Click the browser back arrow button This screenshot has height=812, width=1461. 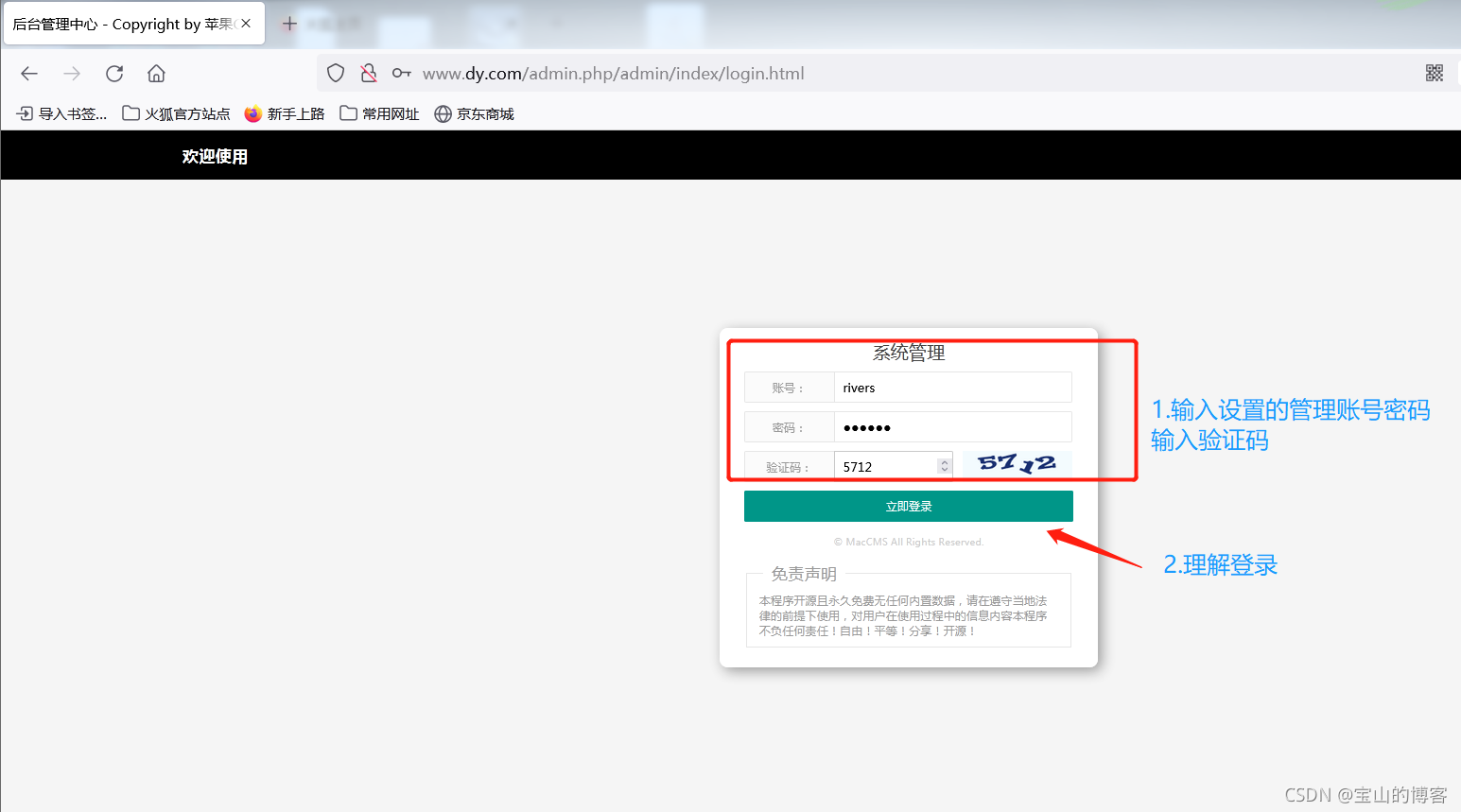click(29, 74)
